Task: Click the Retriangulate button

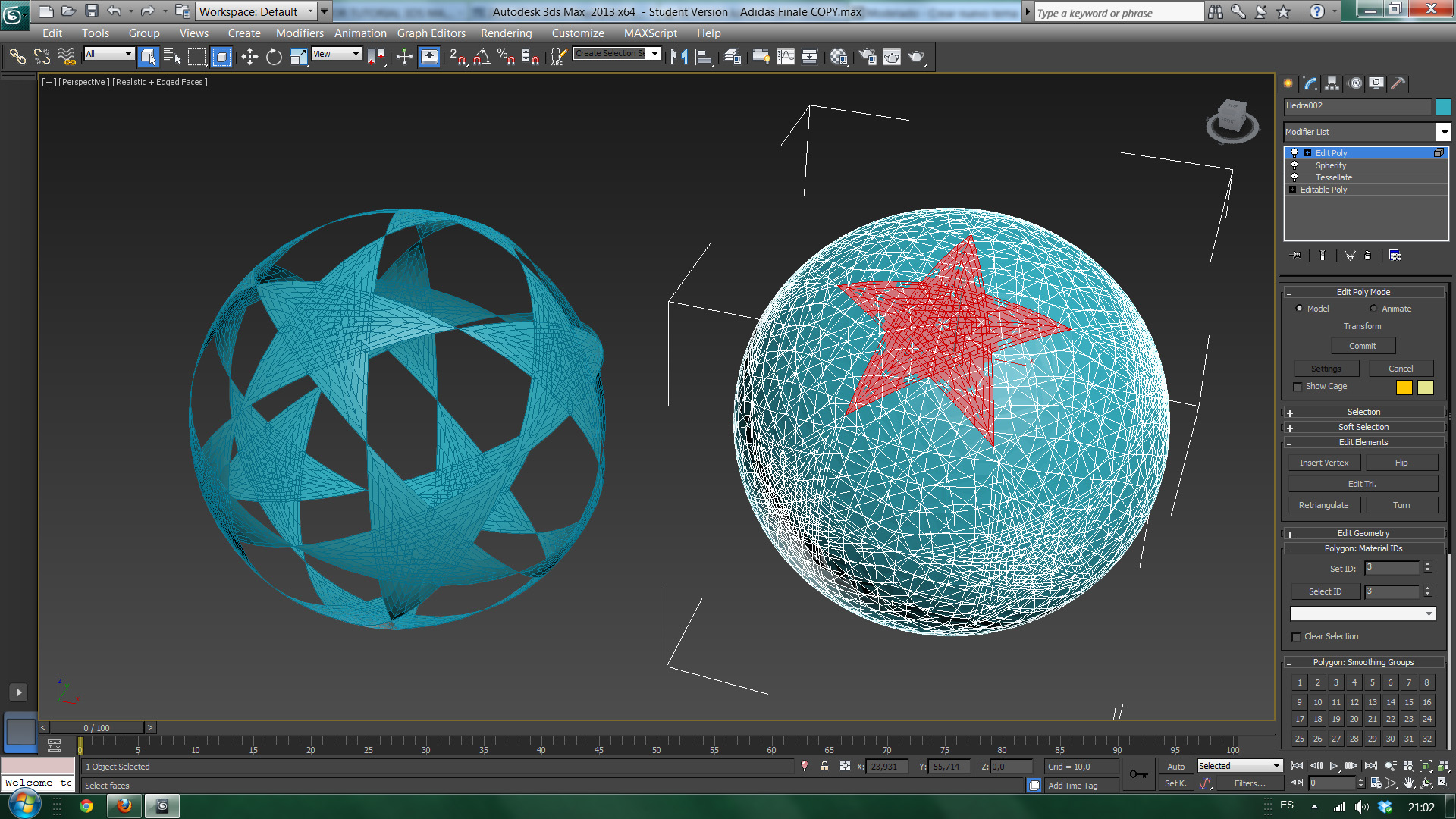Action: pos(1323,505)
